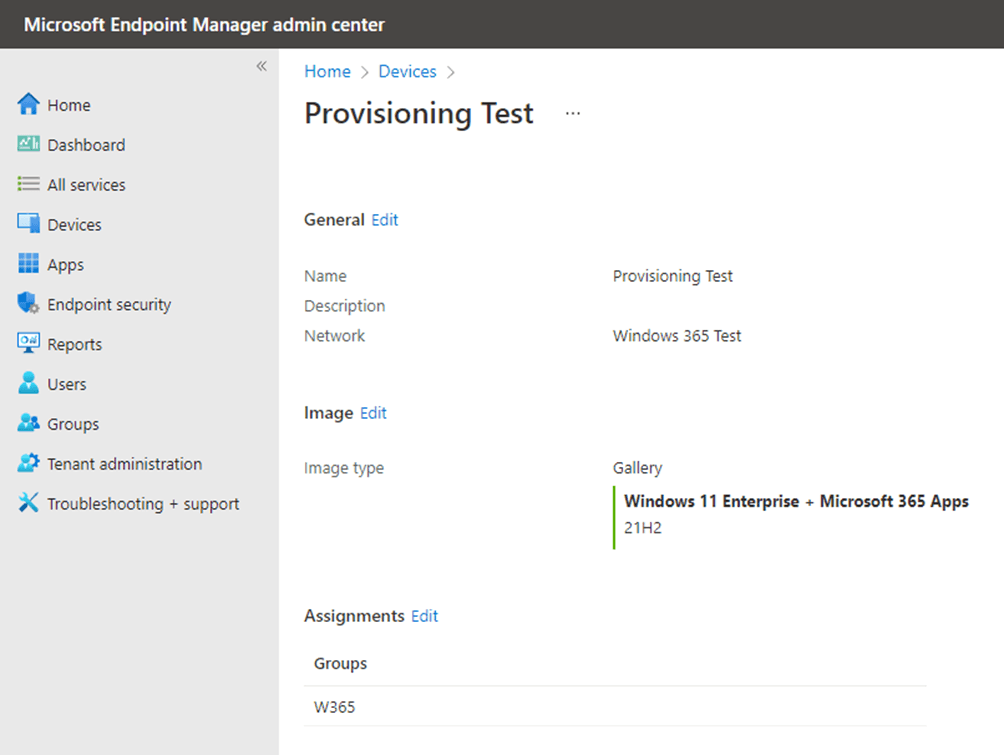Edit the General section
The height and width of the screenshot is (755, 1004).
pos(385,220)
